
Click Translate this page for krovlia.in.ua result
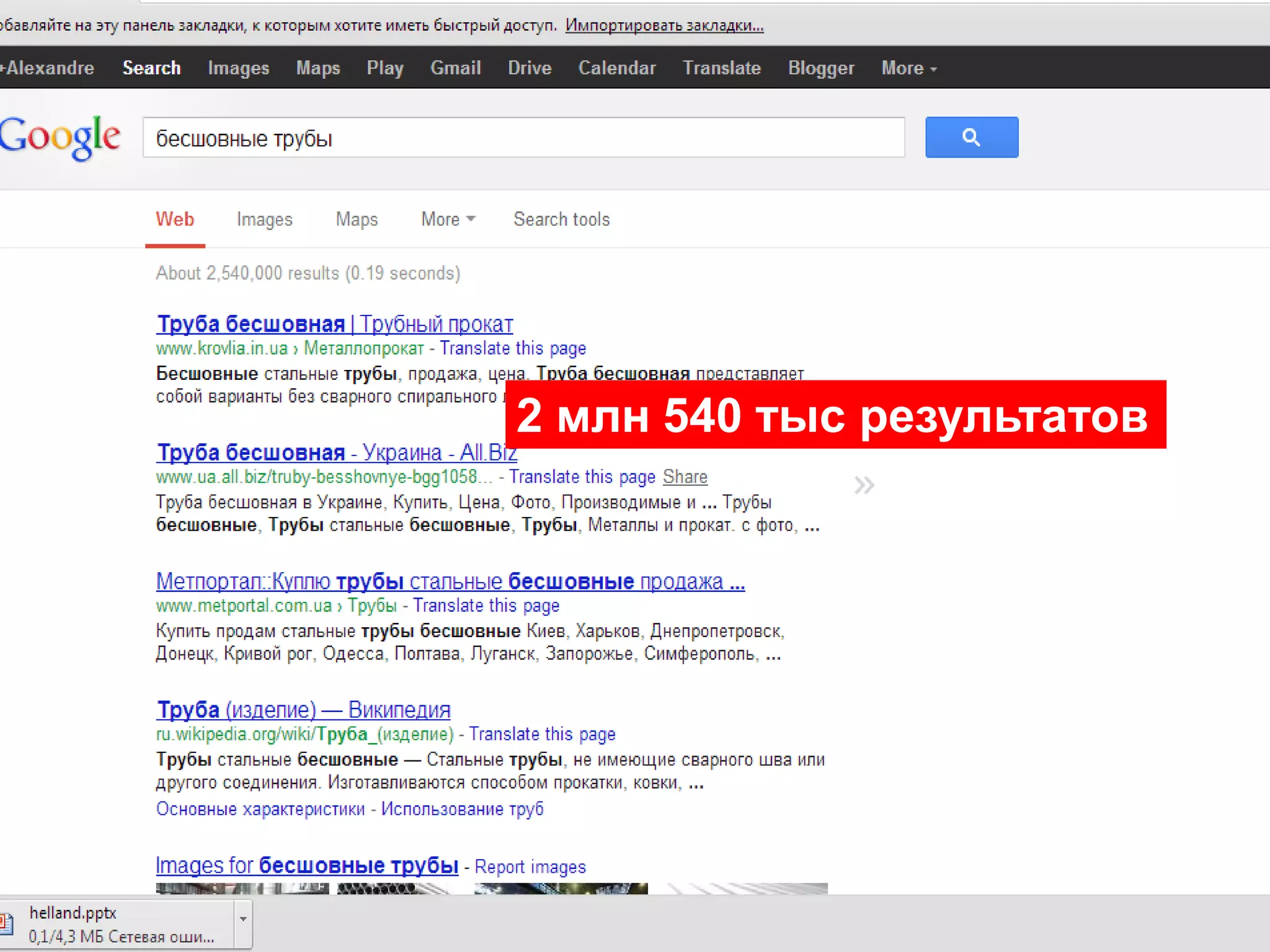click(x=513, y=348)
